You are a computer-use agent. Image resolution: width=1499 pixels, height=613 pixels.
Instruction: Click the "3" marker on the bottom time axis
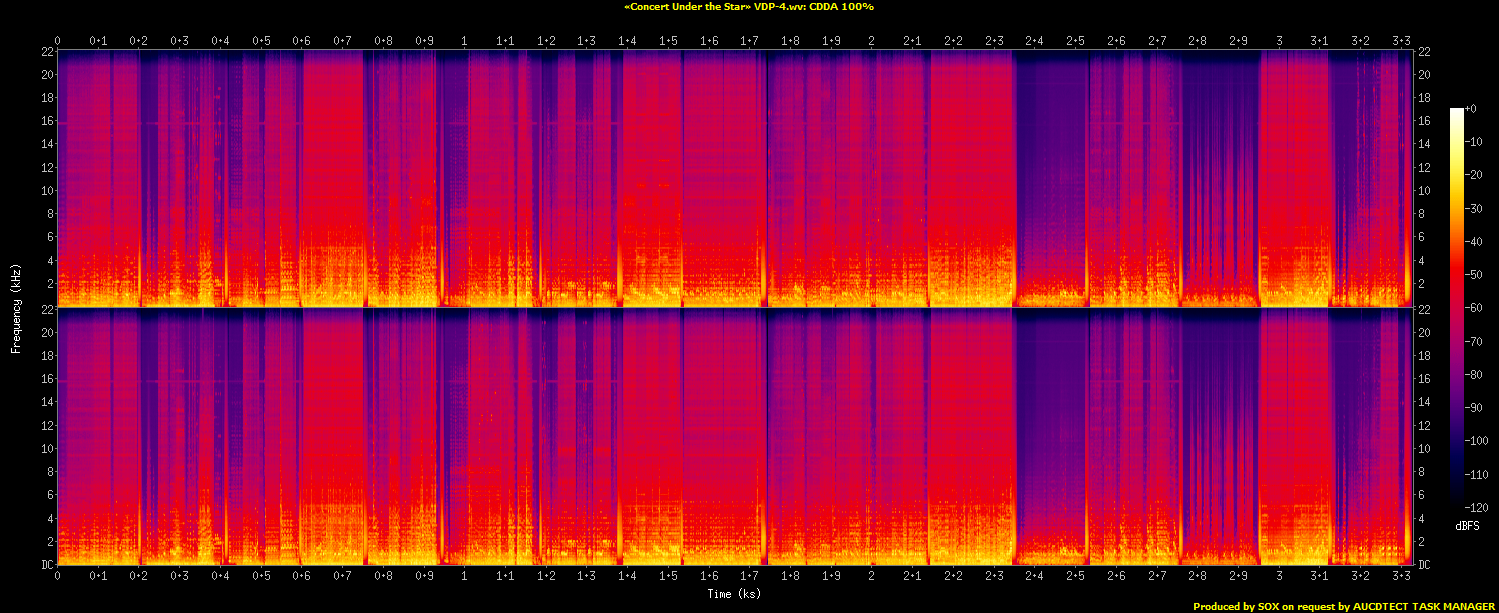pyautogui.click(x=1279, y=577)
